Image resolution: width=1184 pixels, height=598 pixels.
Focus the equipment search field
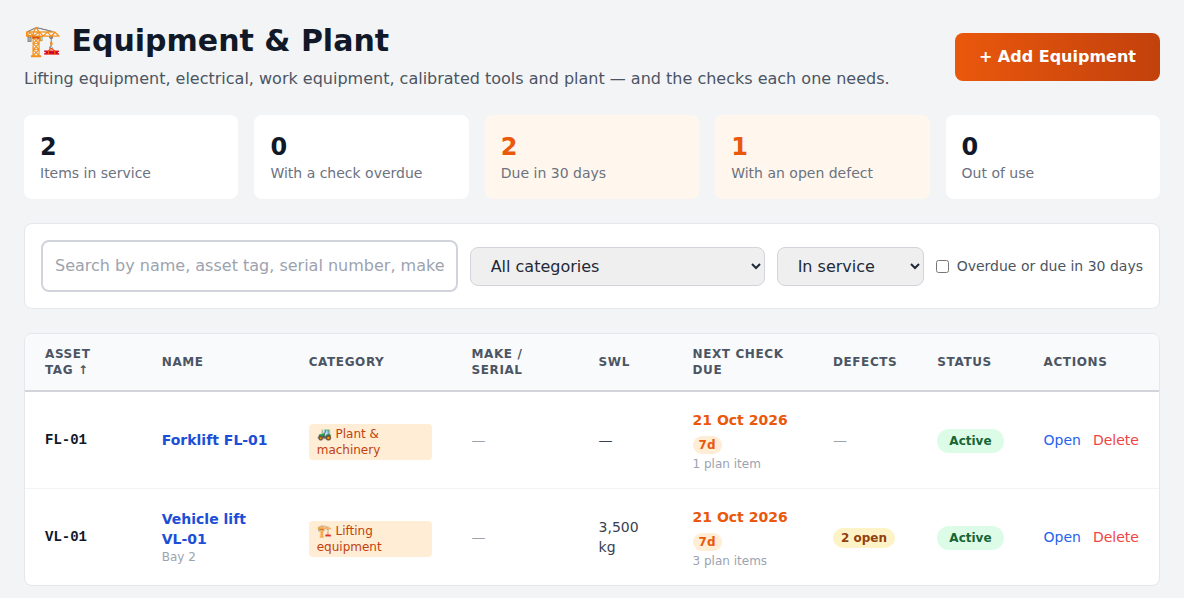pos(249,266)
